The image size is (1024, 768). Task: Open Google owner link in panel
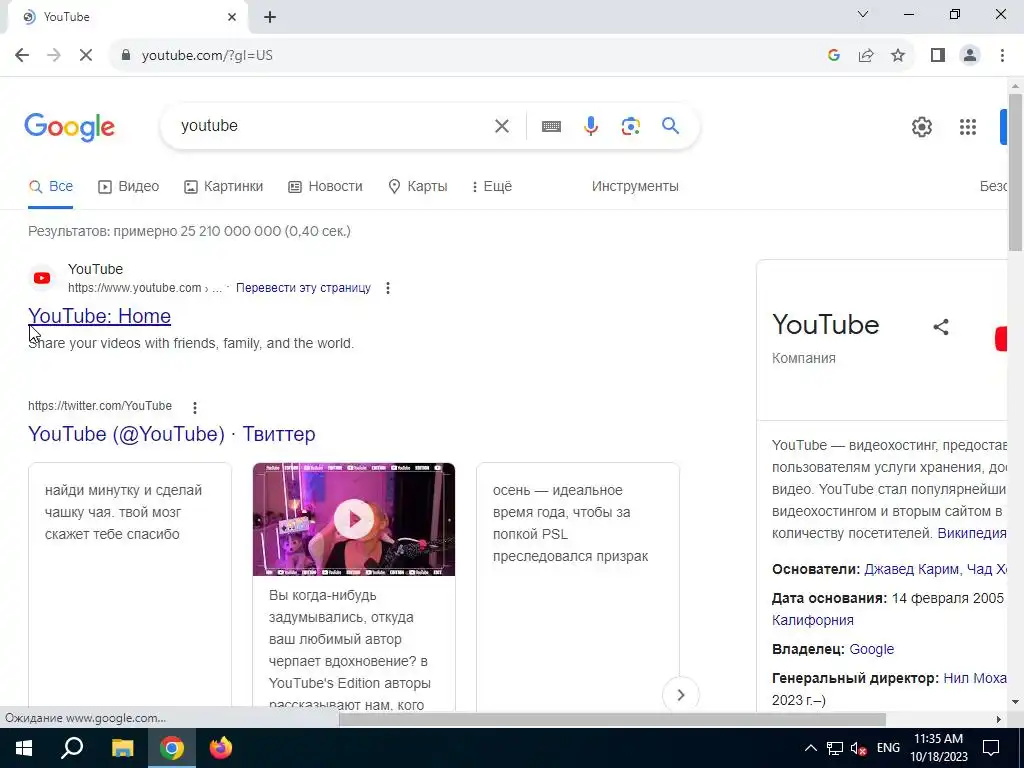[871, 649]
